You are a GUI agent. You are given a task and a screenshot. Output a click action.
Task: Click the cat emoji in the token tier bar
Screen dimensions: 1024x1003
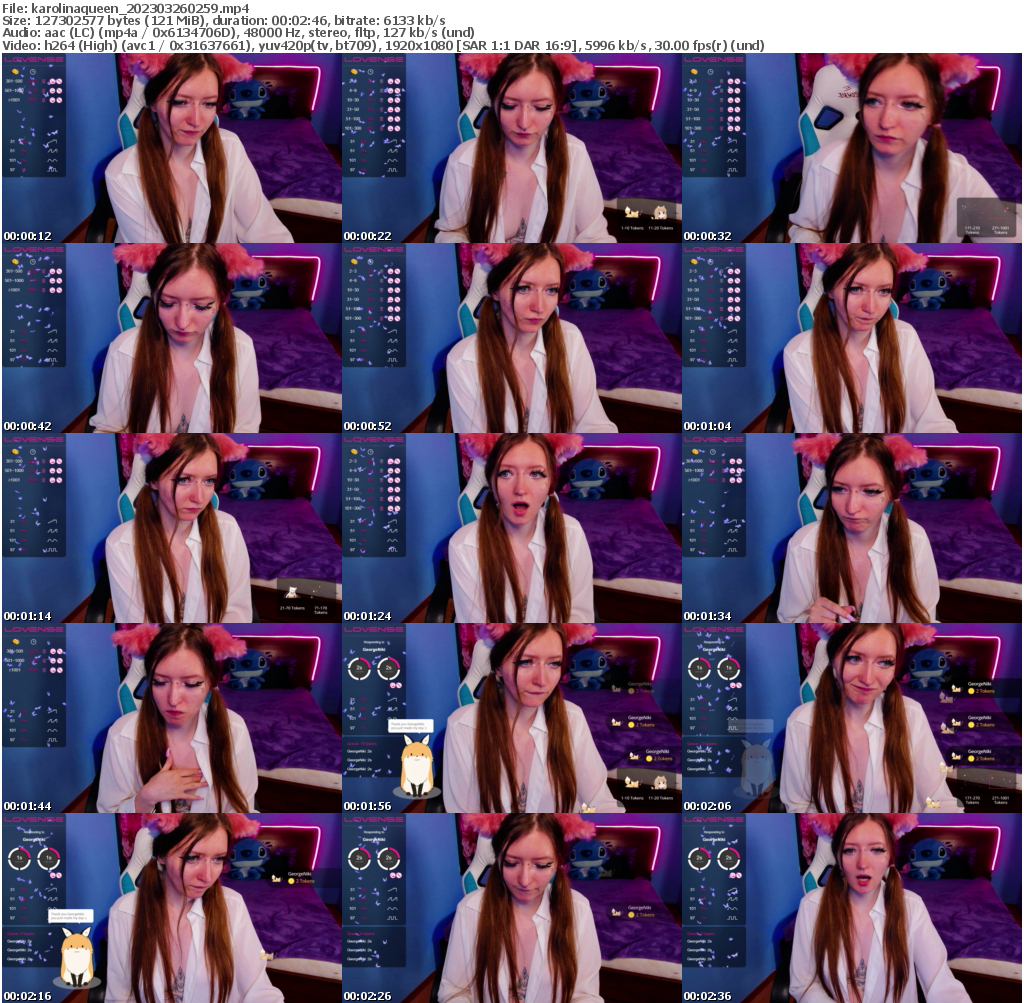tap(632, 782)
